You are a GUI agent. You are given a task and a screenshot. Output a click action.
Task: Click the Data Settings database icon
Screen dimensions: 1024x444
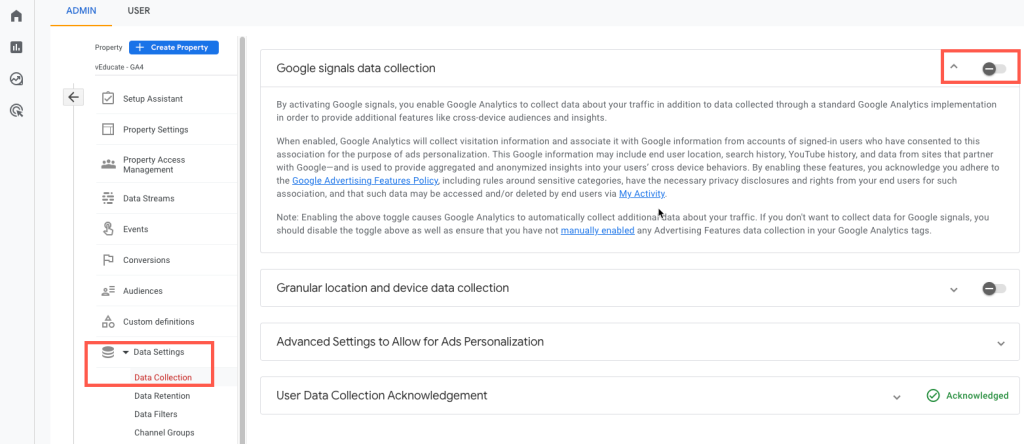point(108,352)
